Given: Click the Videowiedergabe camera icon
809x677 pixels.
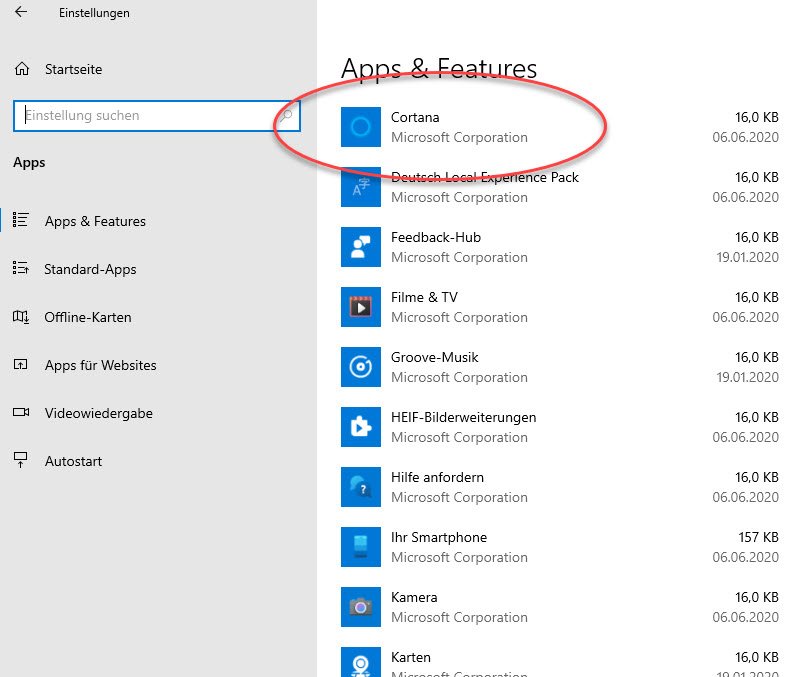Looking at the screenshot, I should point(21,412).
